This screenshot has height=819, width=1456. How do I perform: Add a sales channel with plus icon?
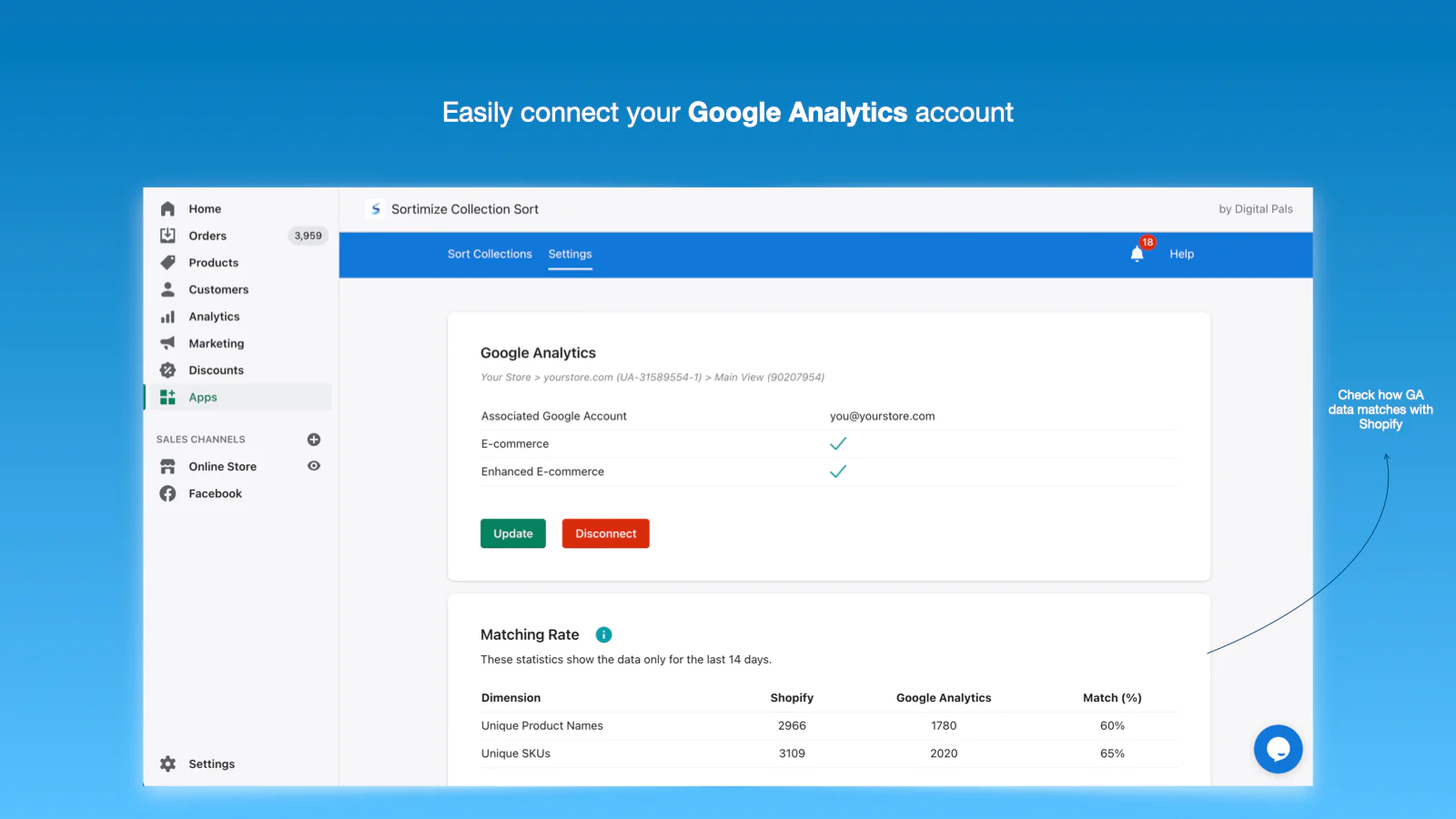click(x=314, y=440)
